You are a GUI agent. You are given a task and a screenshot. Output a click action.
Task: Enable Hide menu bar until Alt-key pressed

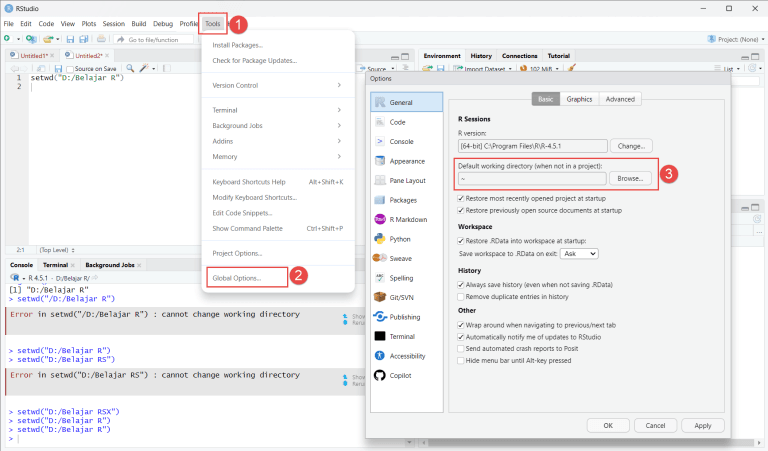[460, 360]
